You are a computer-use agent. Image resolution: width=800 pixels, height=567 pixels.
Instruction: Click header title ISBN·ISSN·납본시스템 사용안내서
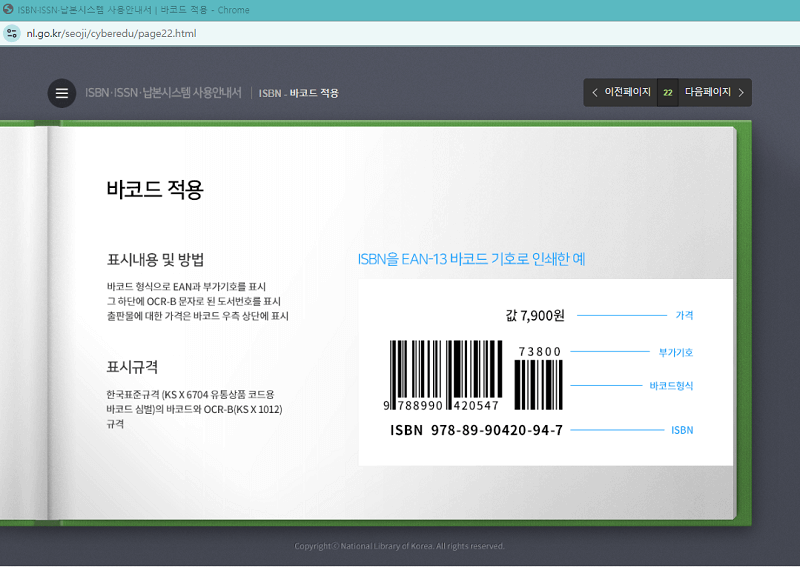tap(163, 93)
